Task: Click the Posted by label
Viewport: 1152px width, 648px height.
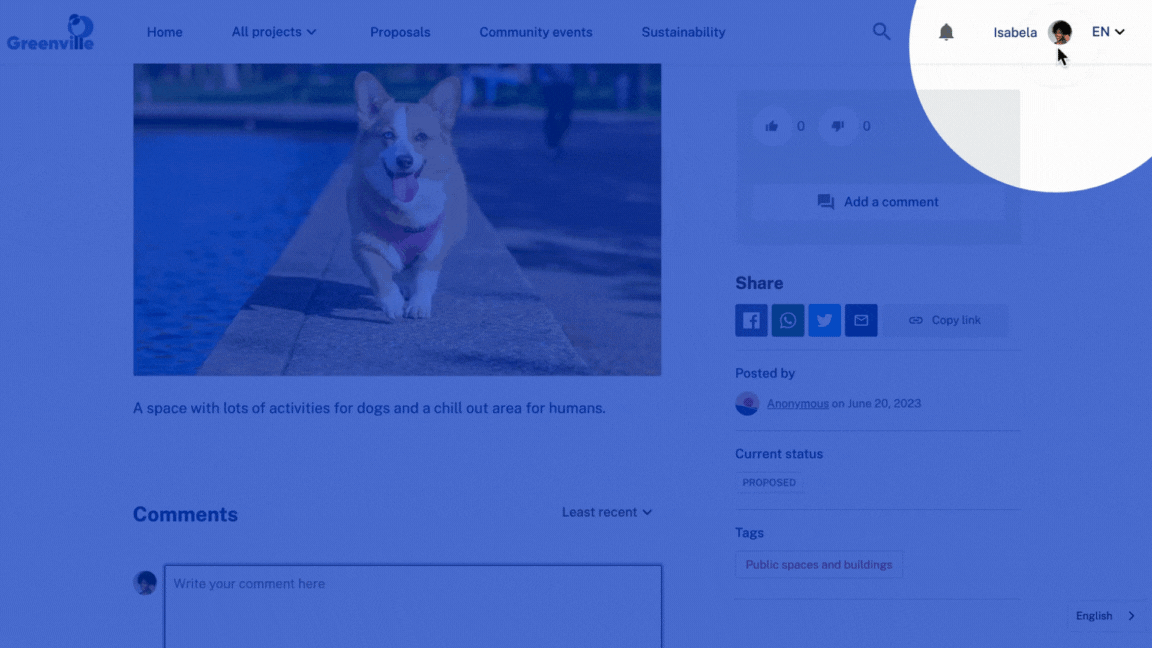Action: [x=765, y=373]
